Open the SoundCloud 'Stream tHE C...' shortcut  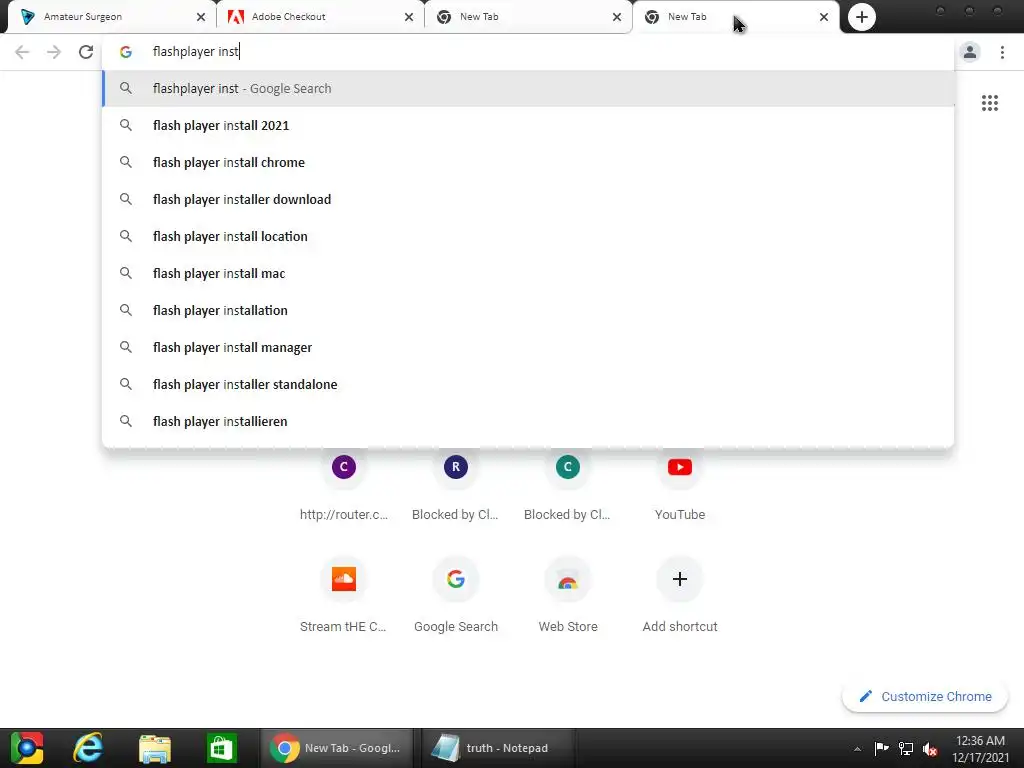tap(344, 594)
